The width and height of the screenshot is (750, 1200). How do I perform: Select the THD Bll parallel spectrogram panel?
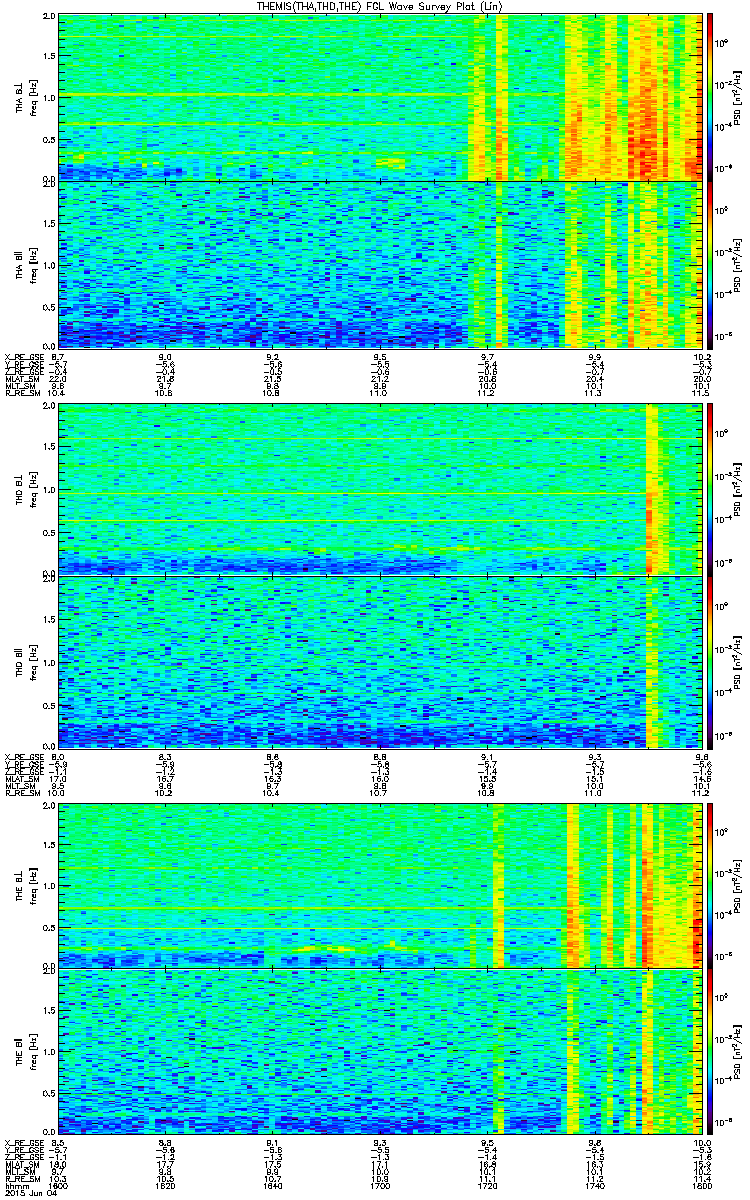(380, 661)
